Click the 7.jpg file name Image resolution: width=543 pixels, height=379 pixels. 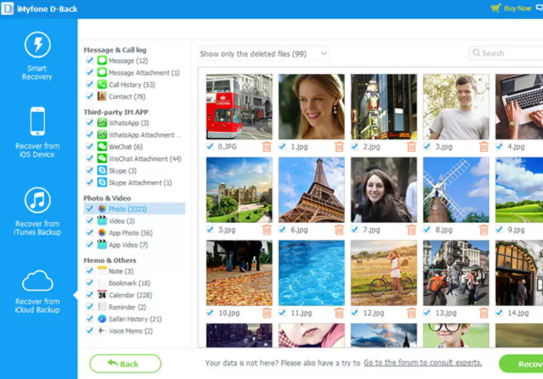click(372, 230)
